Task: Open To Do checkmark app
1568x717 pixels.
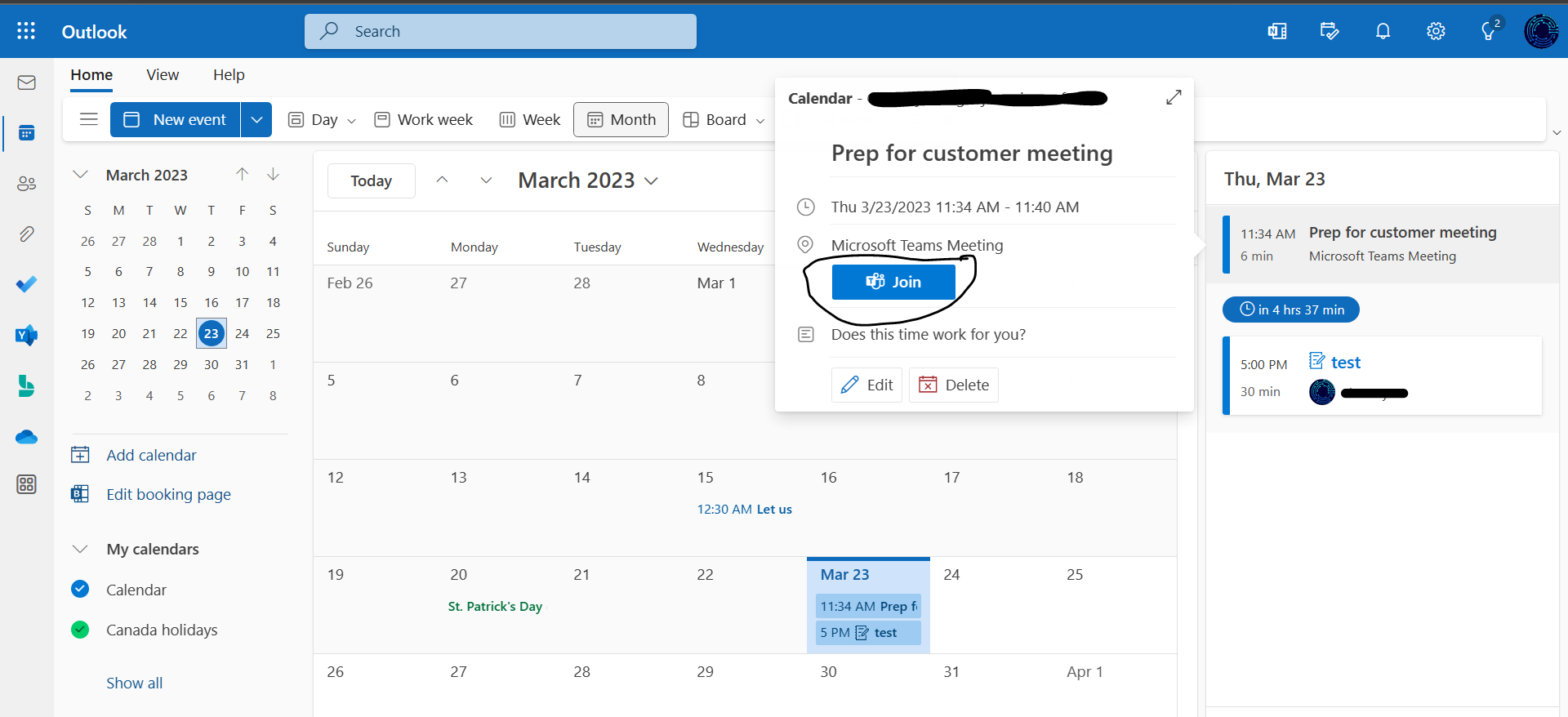Action: [x=26, y=284]
